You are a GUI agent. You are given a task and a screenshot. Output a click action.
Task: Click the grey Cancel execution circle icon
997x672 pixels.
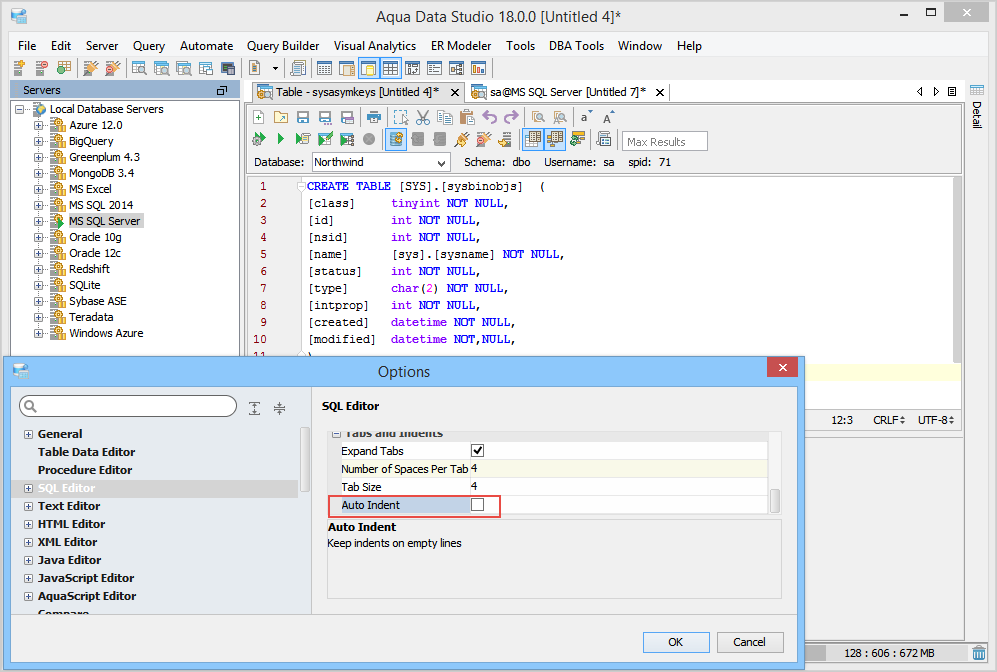[x=369, y=139]
